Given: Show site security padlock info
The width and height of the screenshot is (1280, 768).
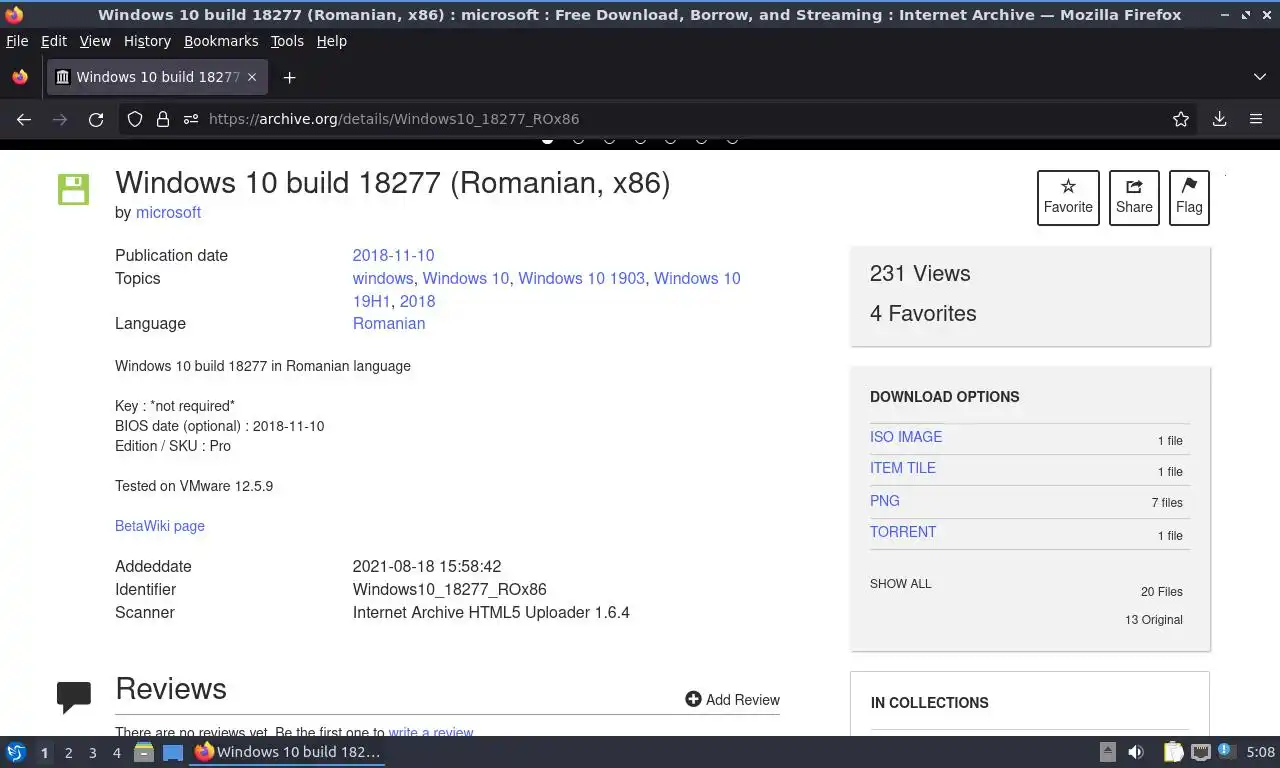Looking at the screenshot, I should (163, 119).
